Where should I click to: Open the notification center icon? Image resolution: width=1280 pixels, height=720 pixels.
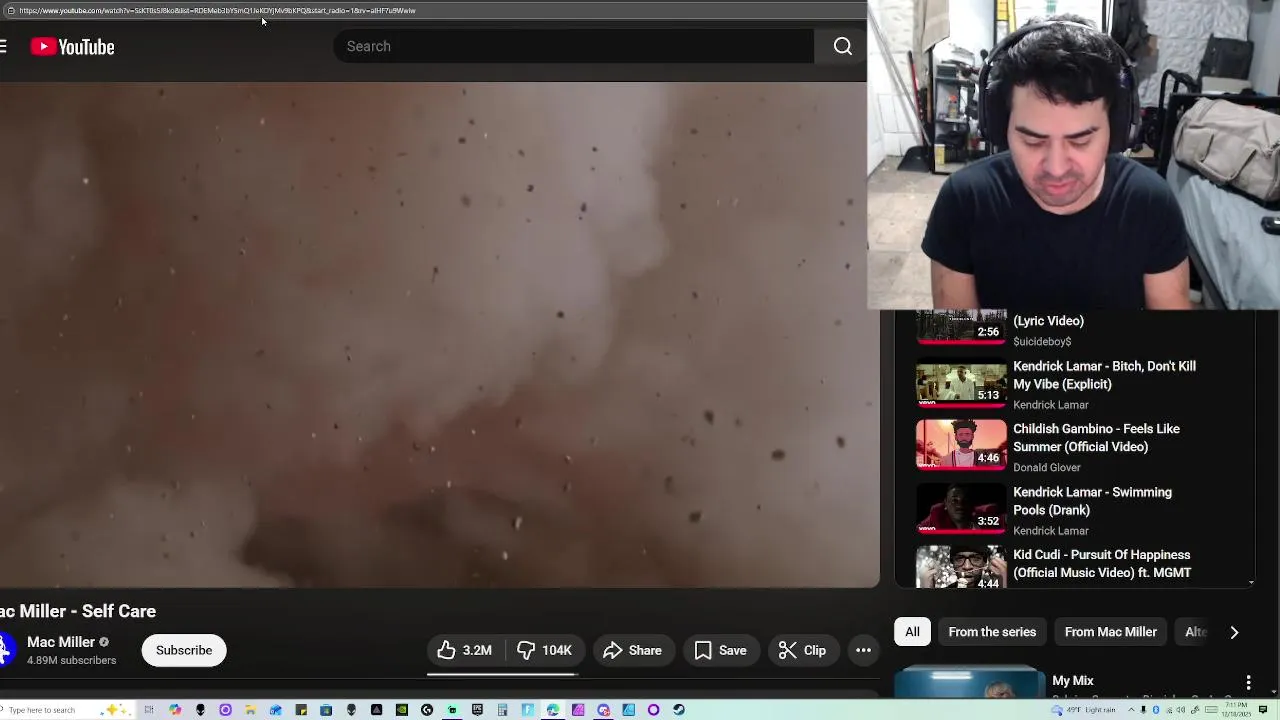point(1263,709)
